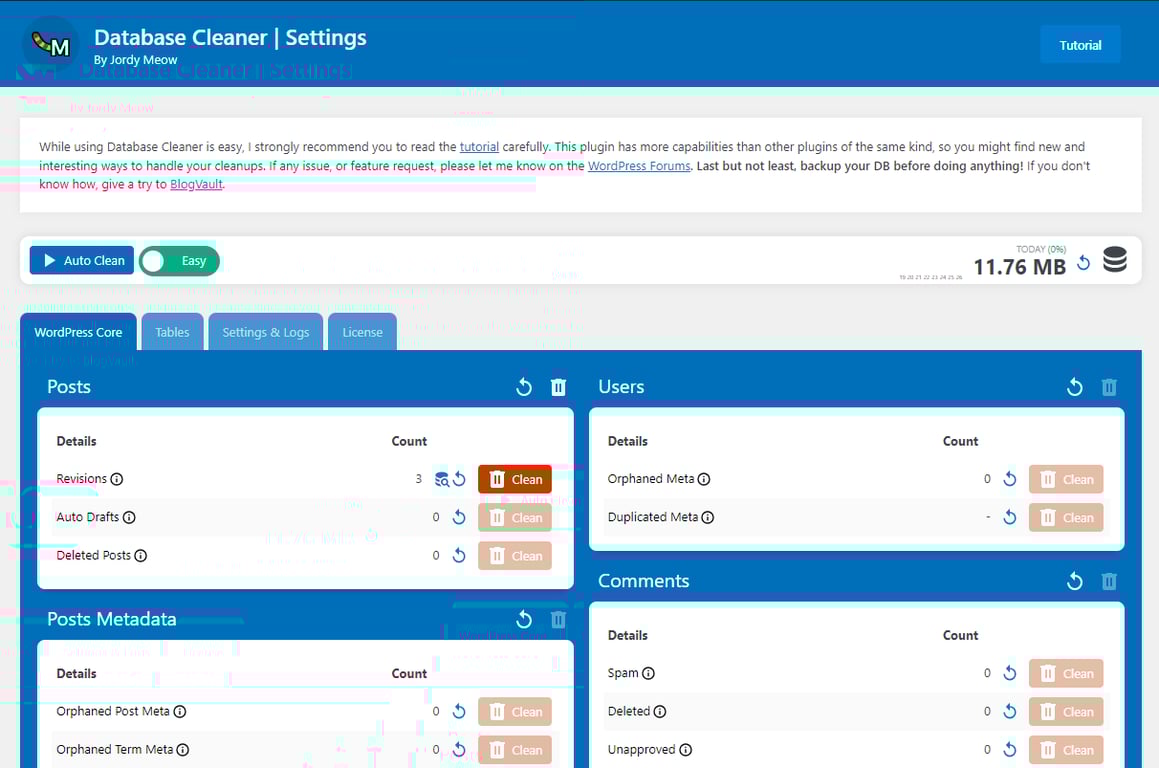Viewport: 1159px width, 768px height.
Task: Refresh the Comments section counts
Action: tap(1074, 581)
